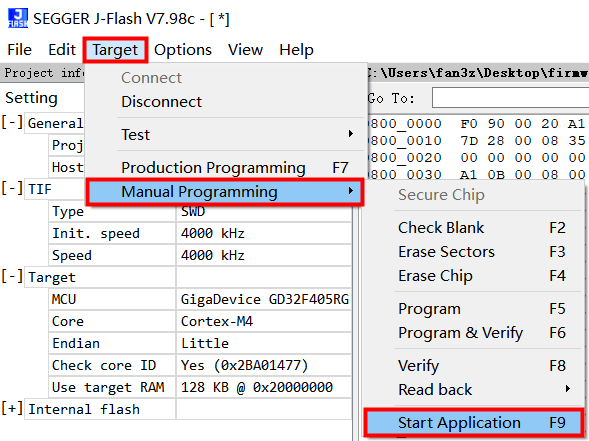Image resolution: width=589 pixels, height=441 pixels.
Task: Open the Options menu
Action: click(x=183, y=50)
